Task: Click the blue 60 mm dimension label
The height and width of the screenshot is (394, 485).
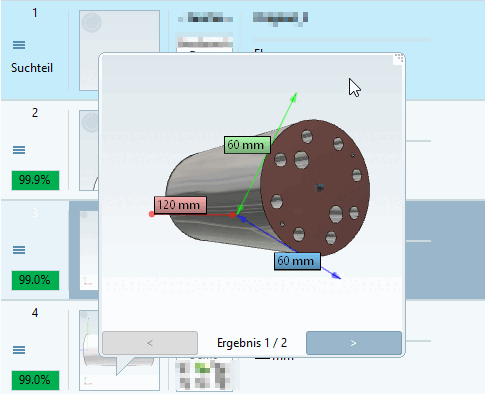Action: (297, 261)
